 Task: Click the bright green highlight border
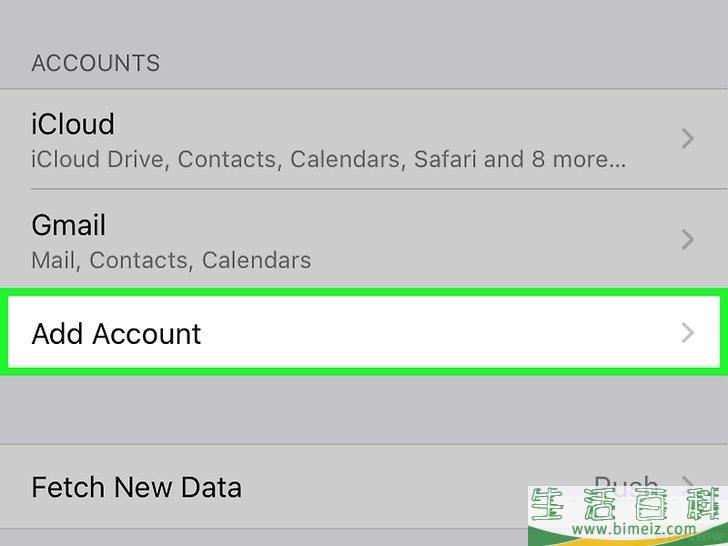(x=364, y=292)
